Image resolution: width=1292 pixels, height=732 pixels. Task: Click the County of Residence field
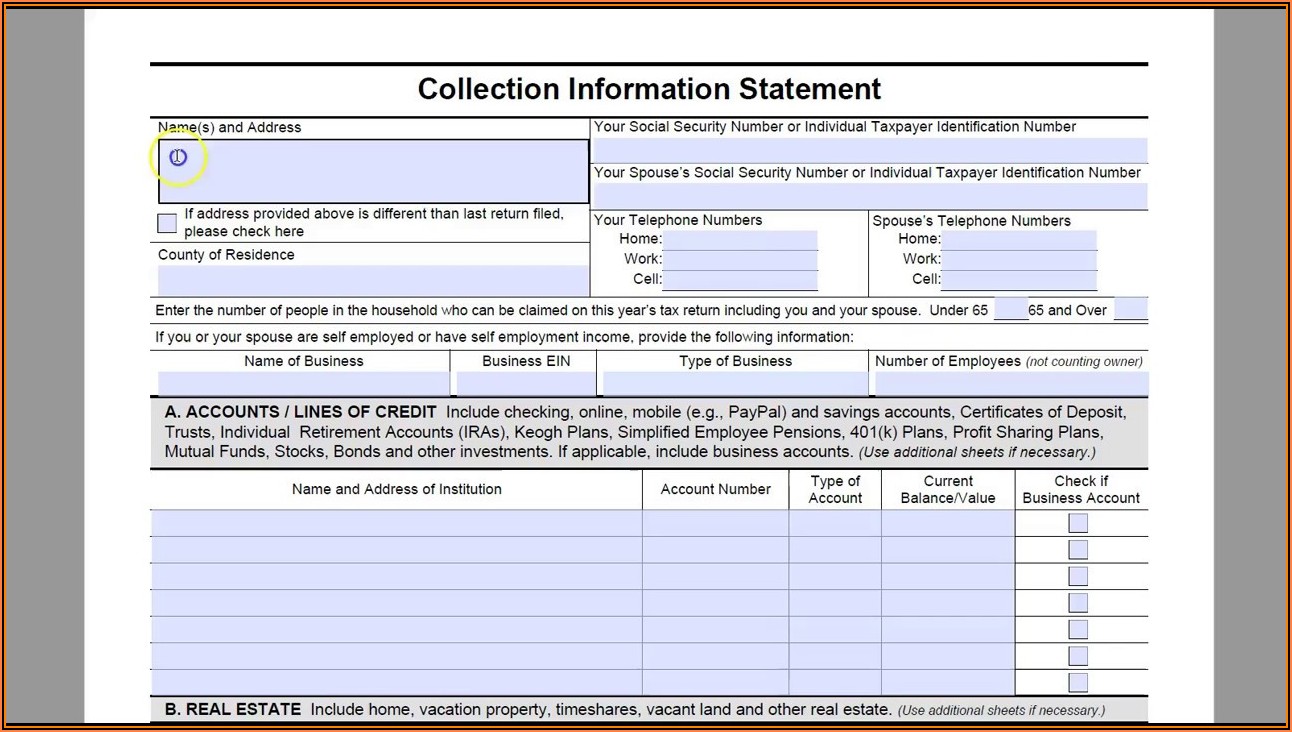click(x=373, y=280)
